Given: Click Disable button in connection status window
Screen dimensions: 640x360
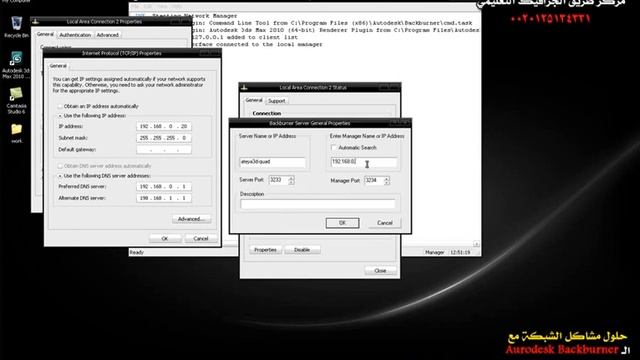Looking at the screenshot, I should pyautogui.click(x=302, y=250).
